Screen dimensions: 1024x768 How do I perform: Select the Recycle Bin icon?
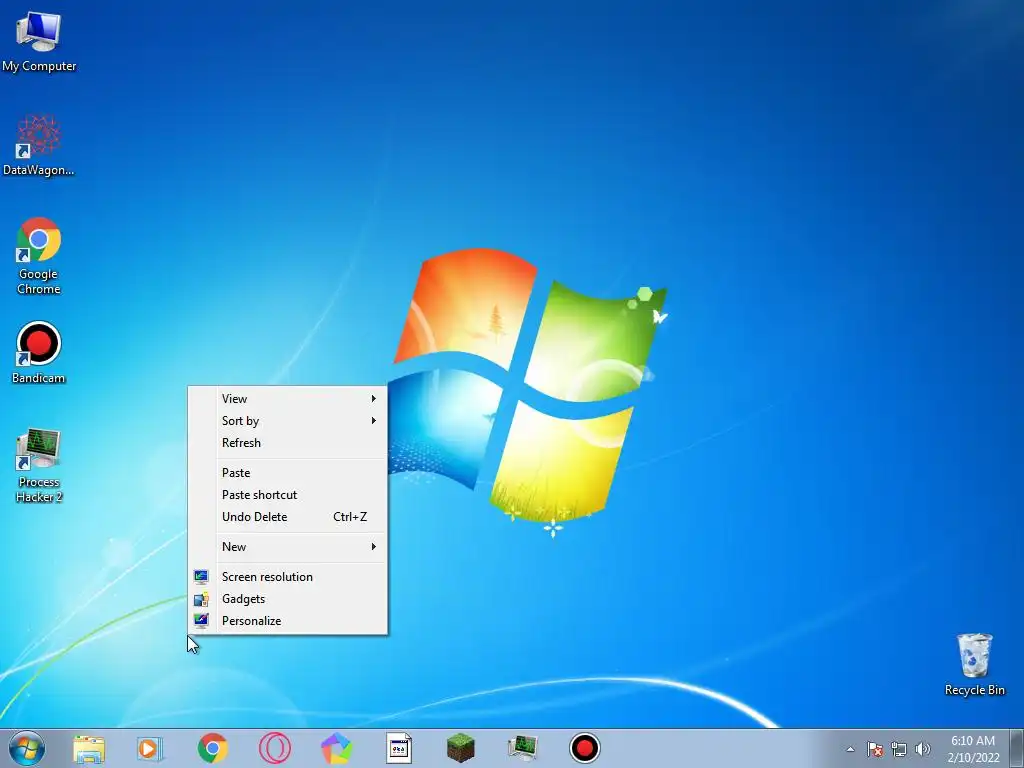(974, 664)
